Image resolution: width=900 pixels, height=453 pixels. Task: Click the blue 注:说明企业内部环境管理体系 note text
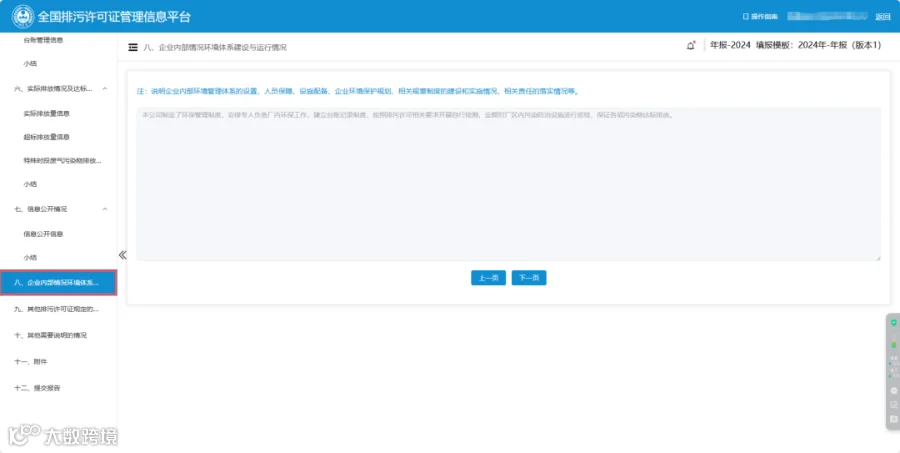click(358, 91)
